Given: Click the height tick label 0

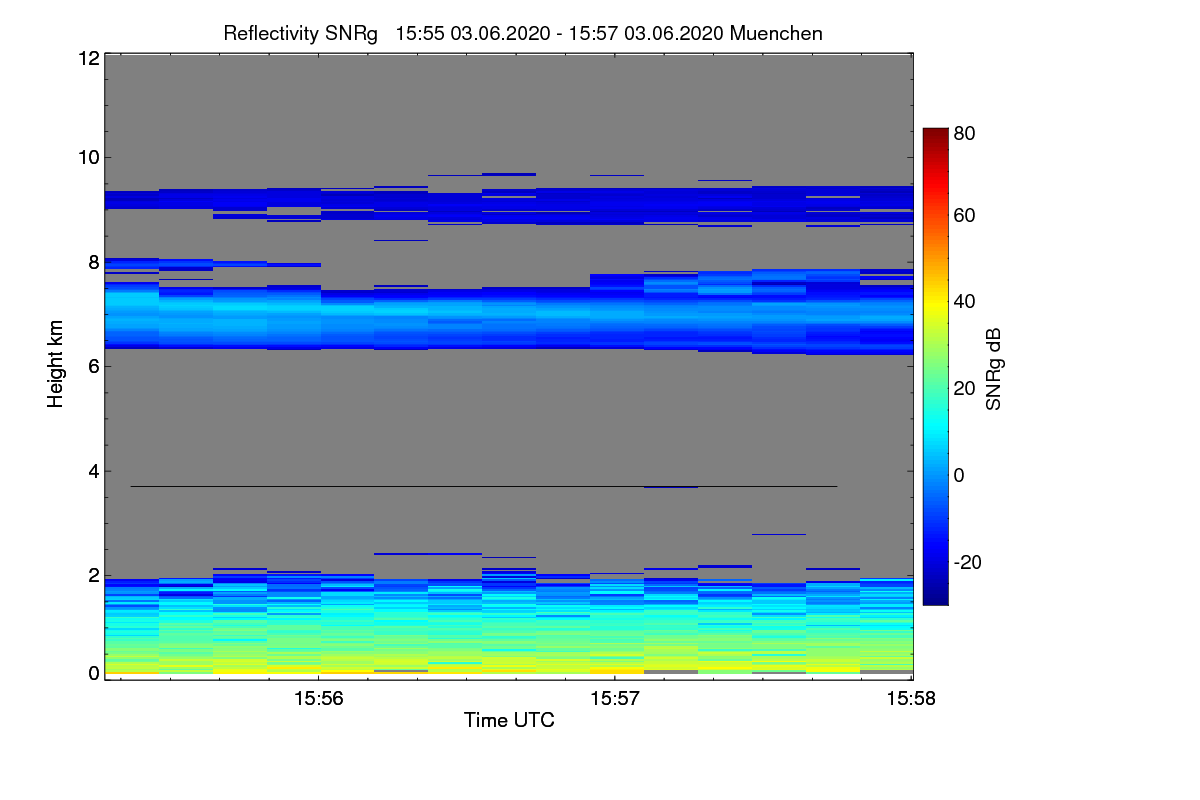Looking at the screenshot, I should tap(94, 673).
